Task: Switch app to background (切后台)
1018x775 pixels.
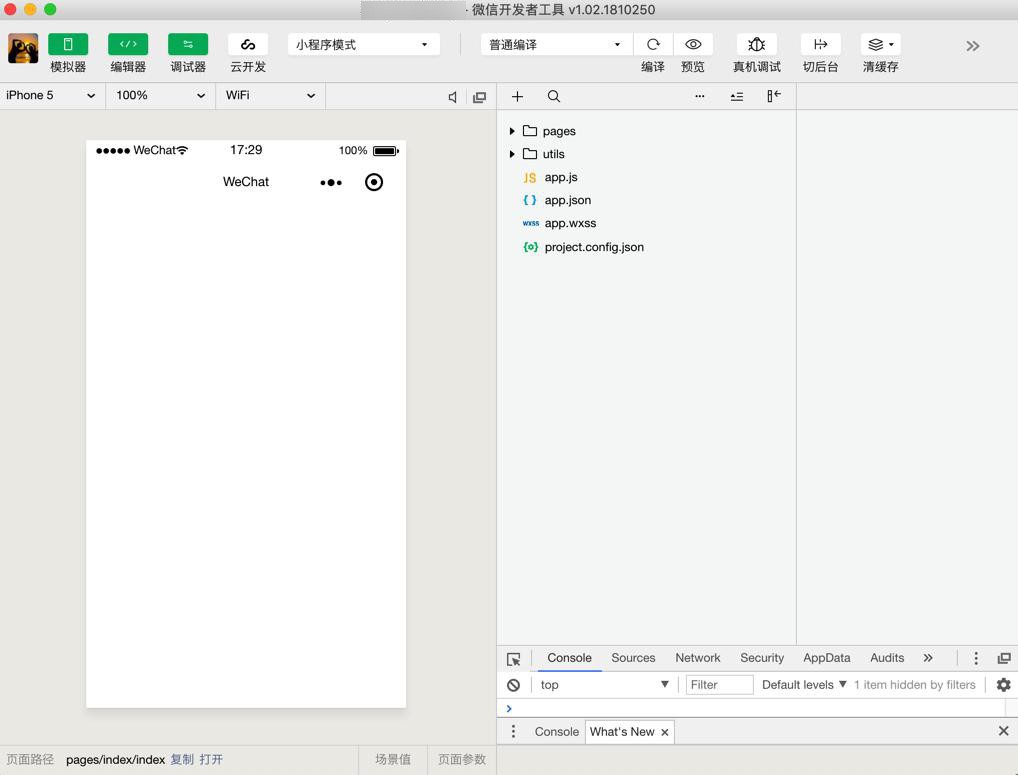Action: (821, 44)
